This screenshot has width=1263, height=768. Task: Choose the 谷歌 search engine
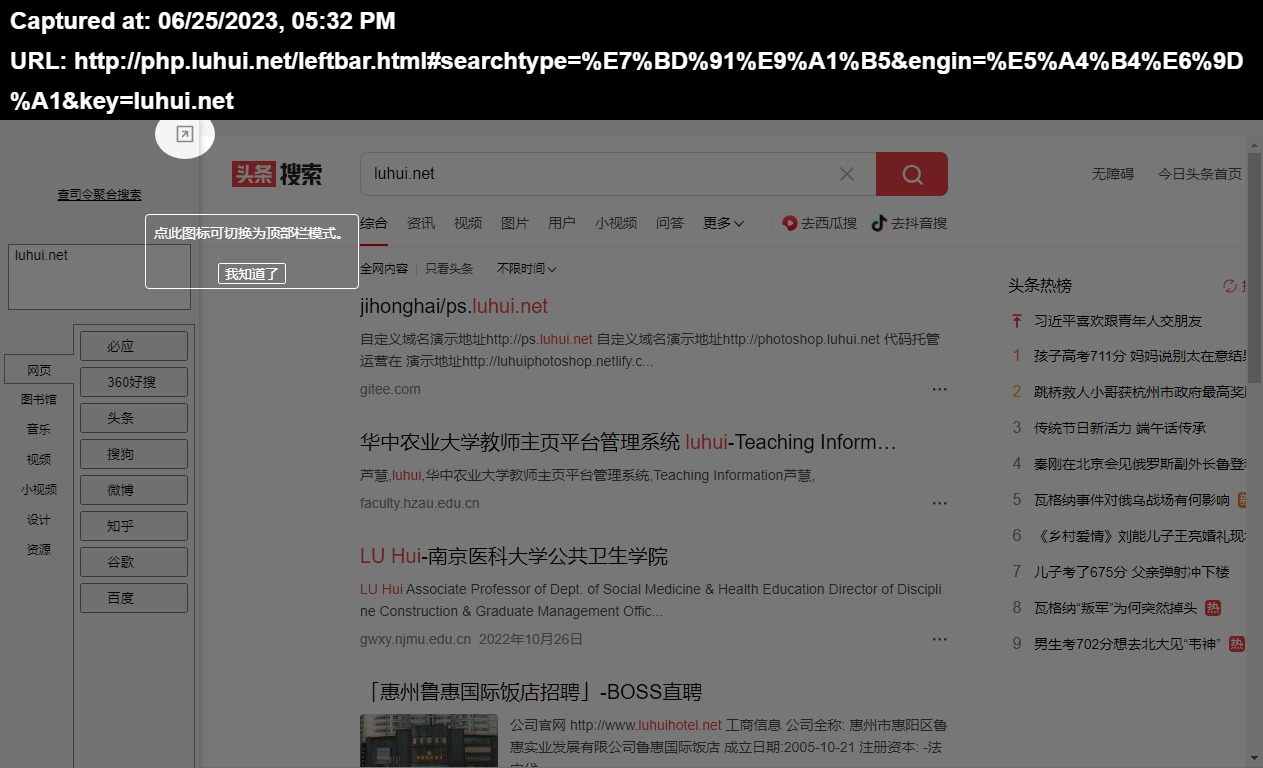pos(134,562)
